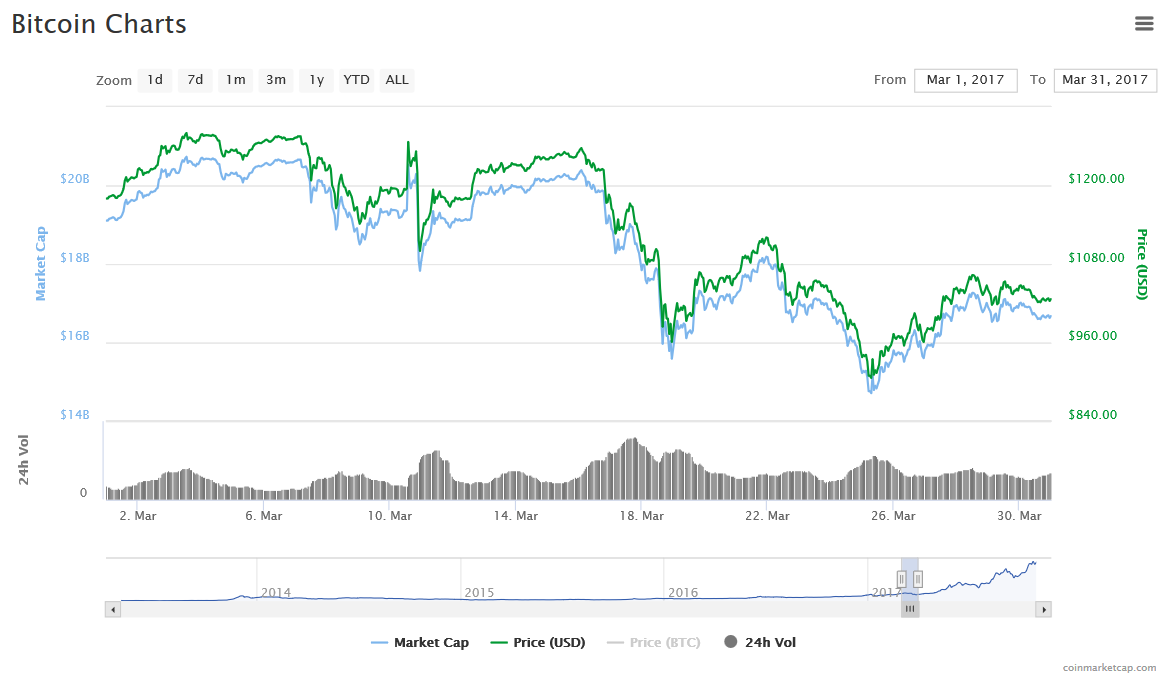Viewport: 1167px width, 676px height.
Task: Set zoom to 3m
Action: point(276,80)
